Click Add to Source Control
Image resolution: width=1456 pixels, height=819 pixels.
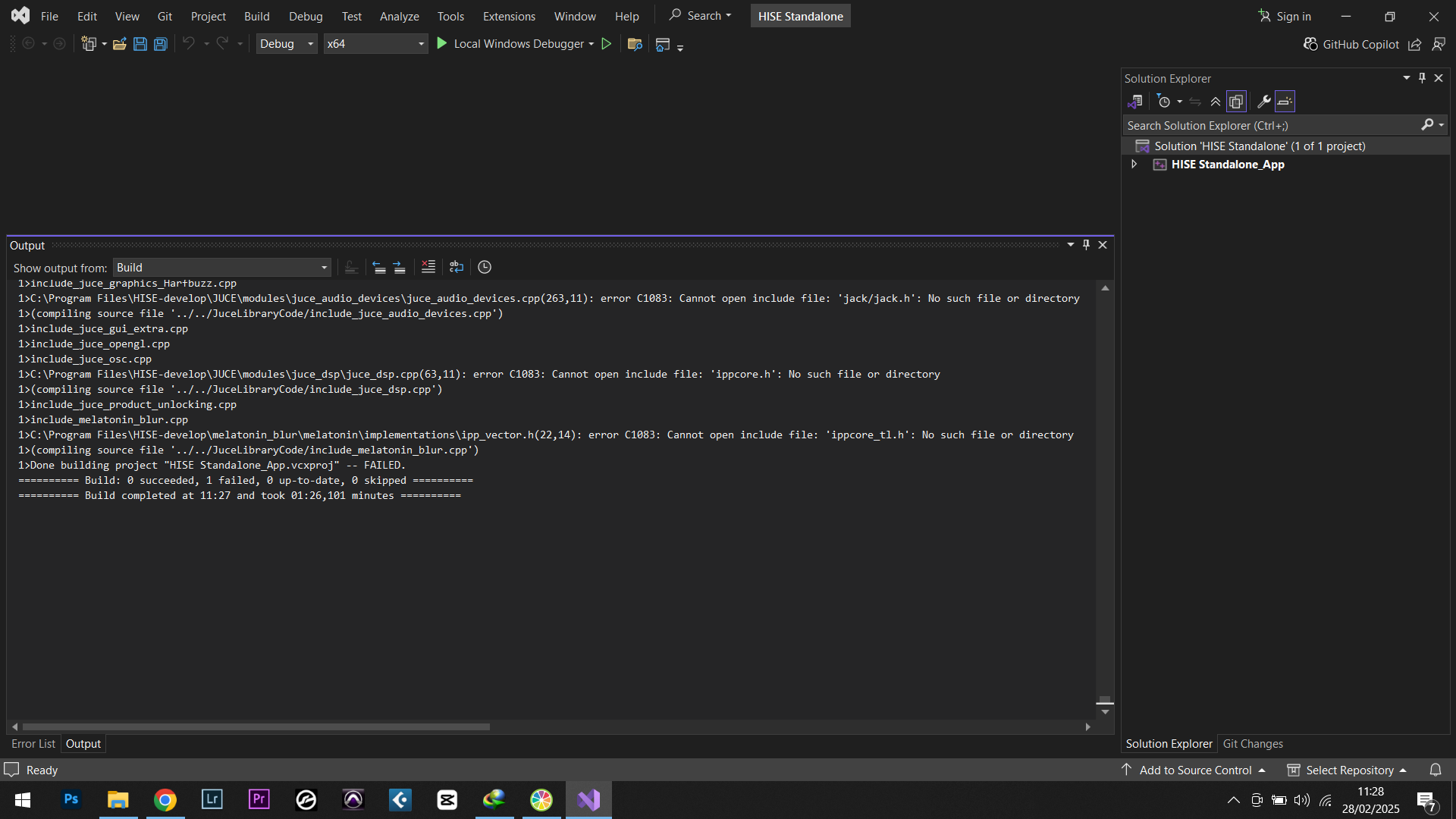(1194, 770)
